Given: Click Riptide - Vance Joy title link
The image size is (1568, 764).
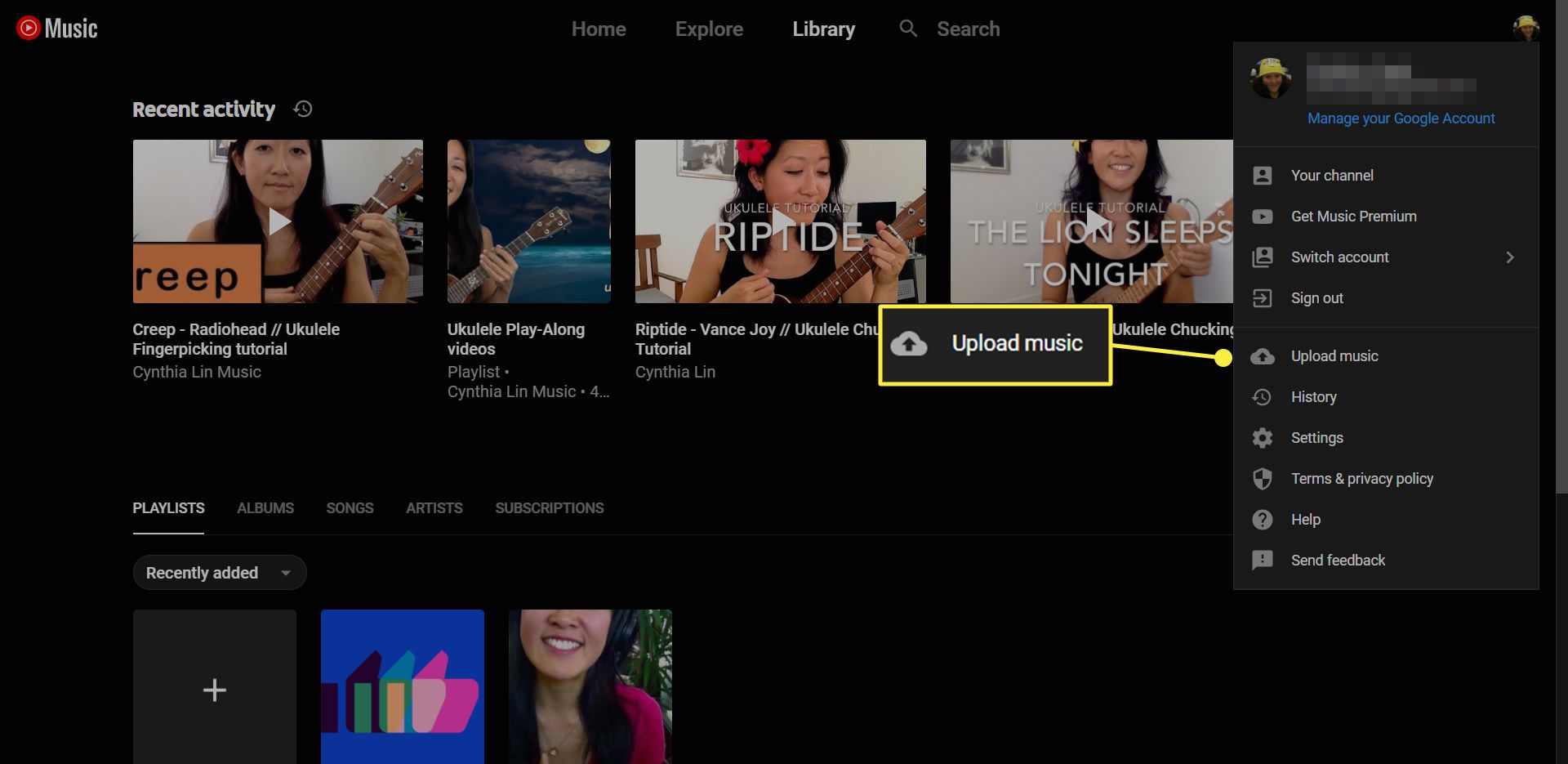Looking at the screenshot, I should [756, 339].
